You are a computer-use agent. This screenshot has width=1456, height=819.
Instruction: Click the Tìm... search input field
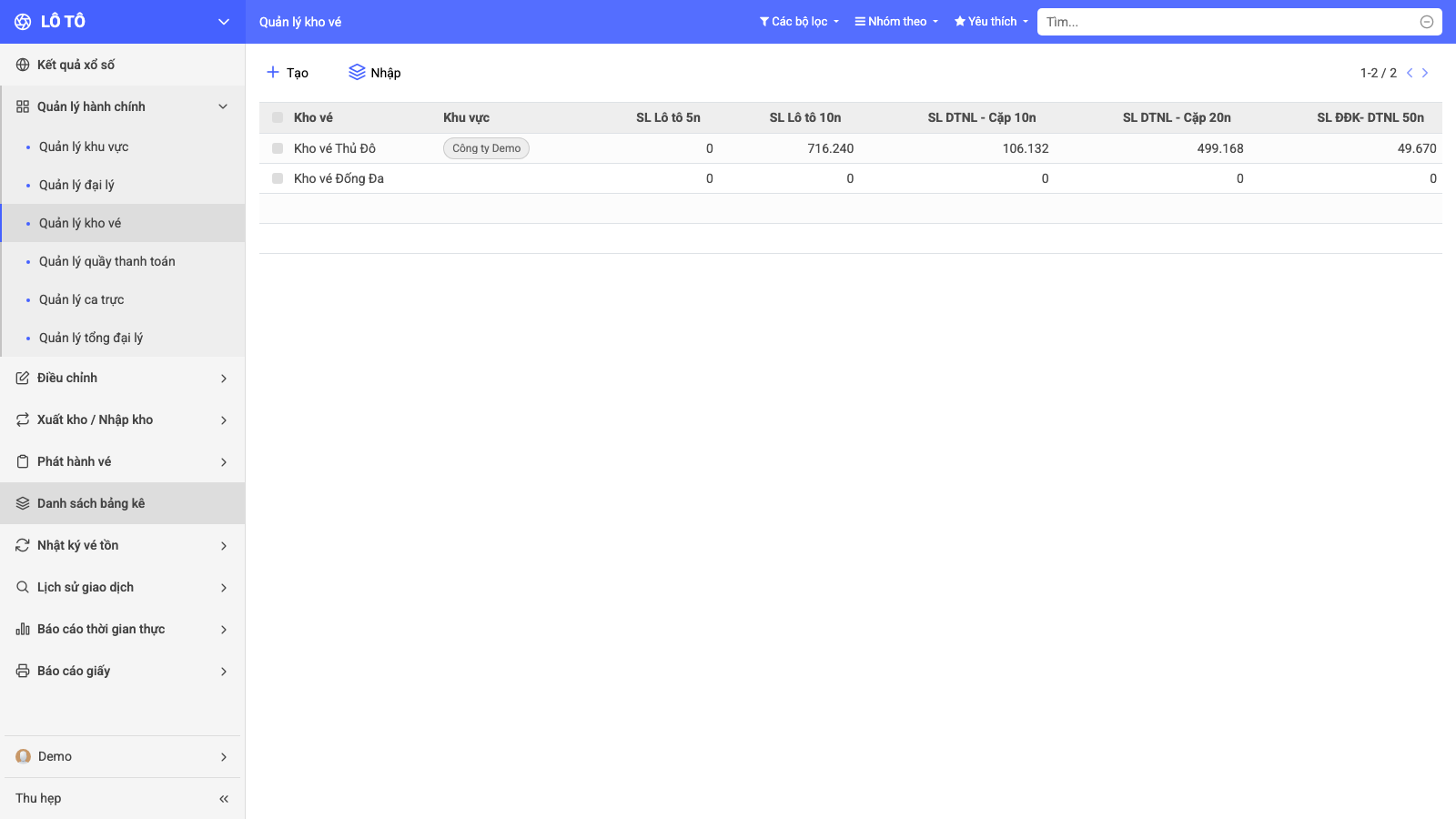click(1228, 22)
